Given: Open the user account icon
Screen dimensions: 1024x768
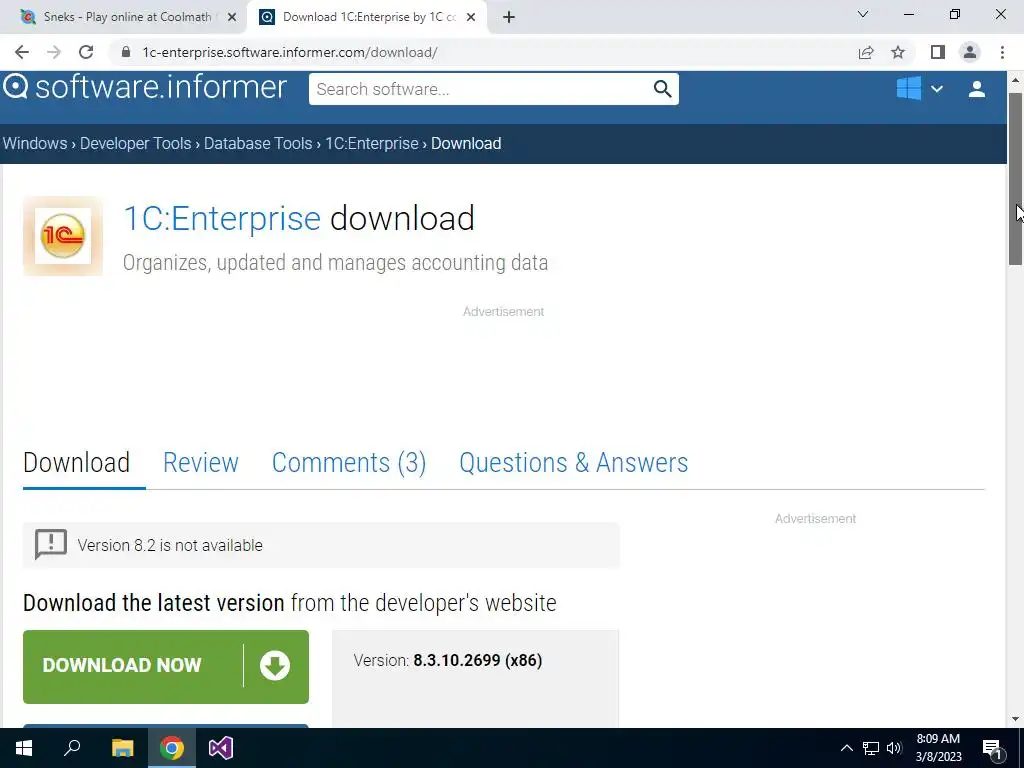Looking at the screenshot, I should tap(976, 89).
